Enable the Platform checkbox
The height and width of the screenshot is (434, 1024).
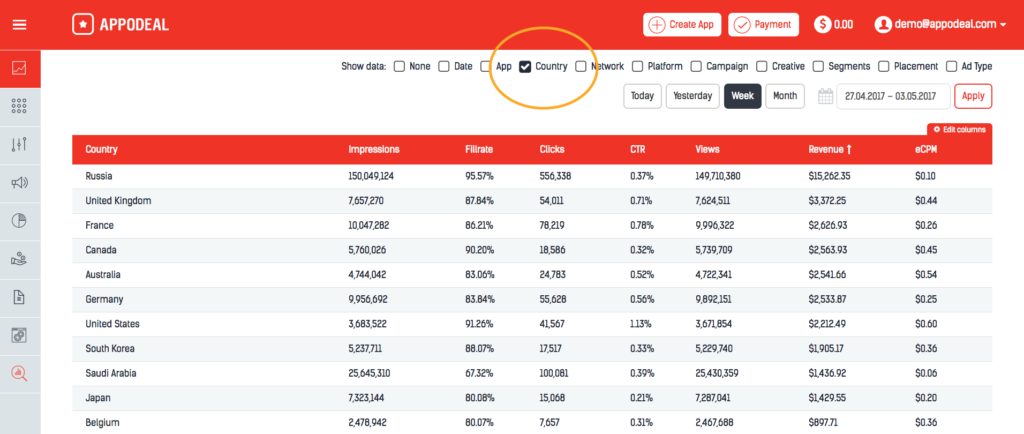(638, 67)
